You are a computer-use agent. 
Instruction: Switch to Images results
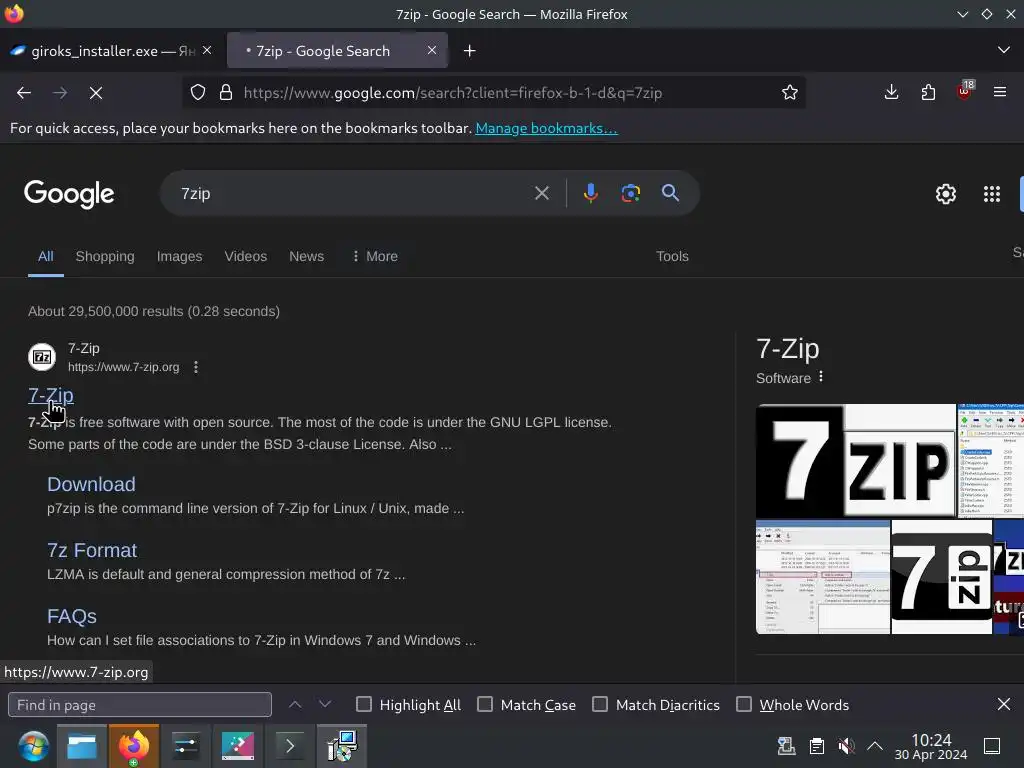click(x=180, y=256)
